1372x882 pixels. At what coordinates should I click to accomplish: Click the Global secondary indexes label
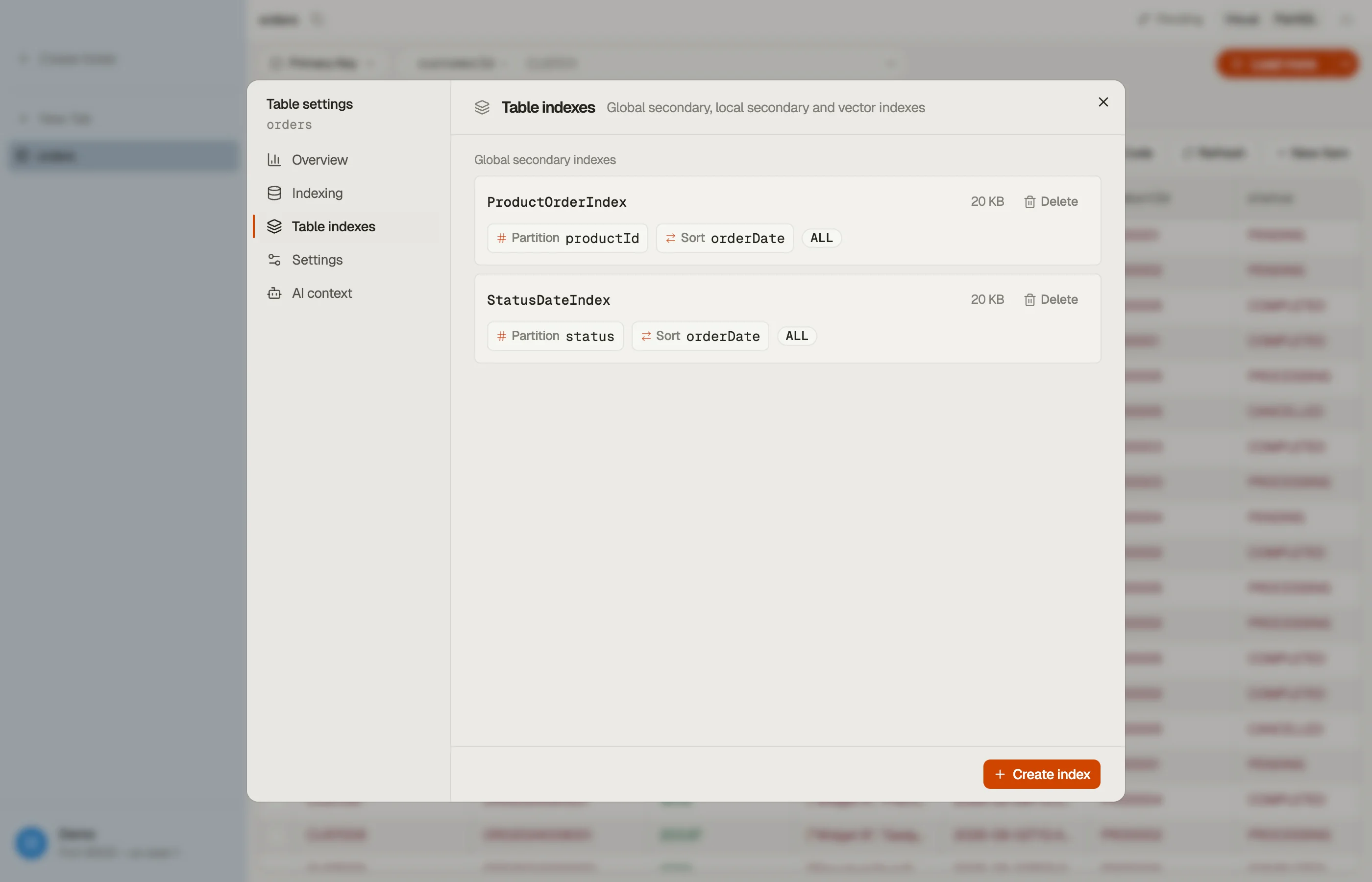coord(544,160)
